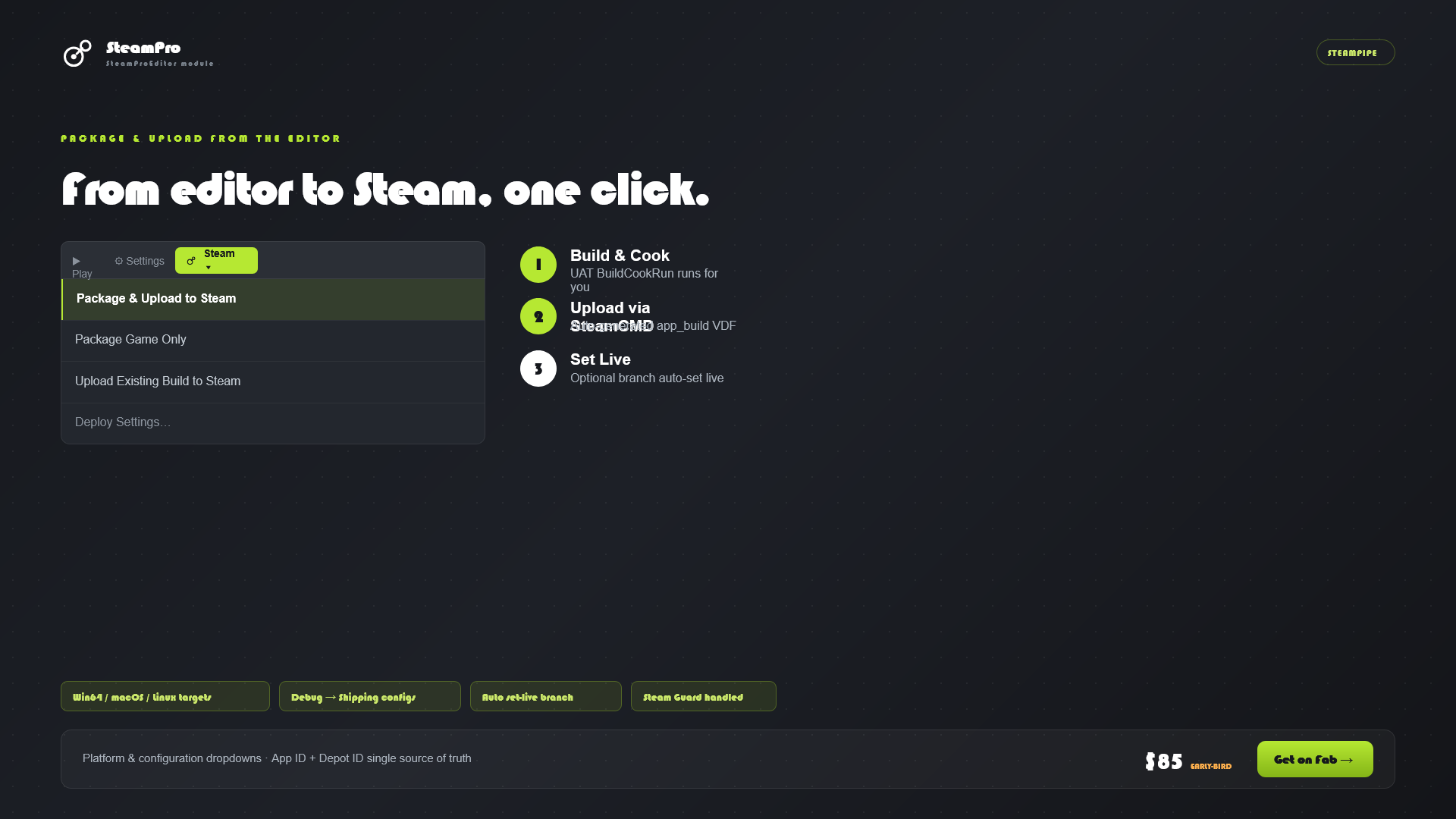Select Package Game Only entry
The image size is (1456, 819).
(273, 340)
